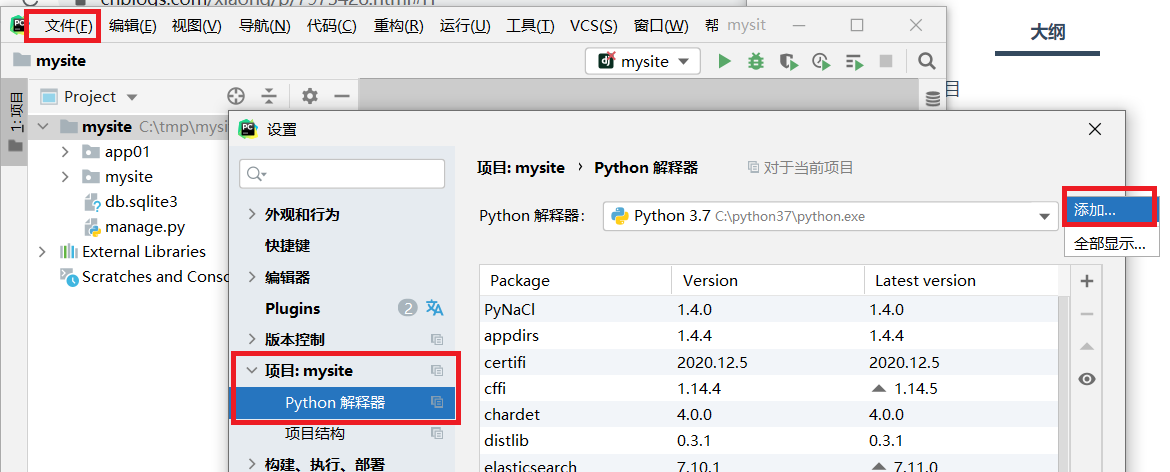This screenshot has width=1170, height=472.
Task: Toggle show early releases eye icon
Action: pyautogui.click(x=1087, y=380)
